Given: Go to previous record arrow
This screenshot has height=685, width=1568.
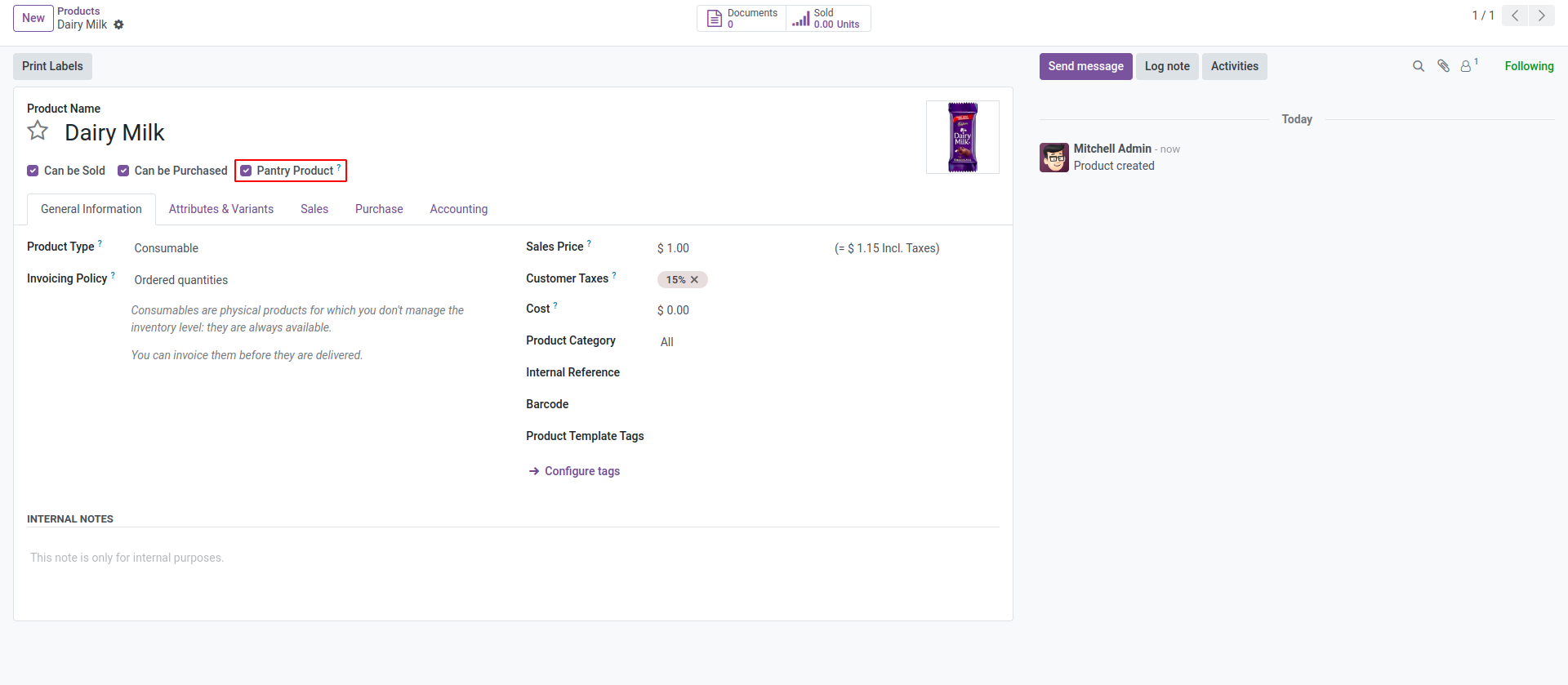Looking at the screenshot, I should 1515,16.
